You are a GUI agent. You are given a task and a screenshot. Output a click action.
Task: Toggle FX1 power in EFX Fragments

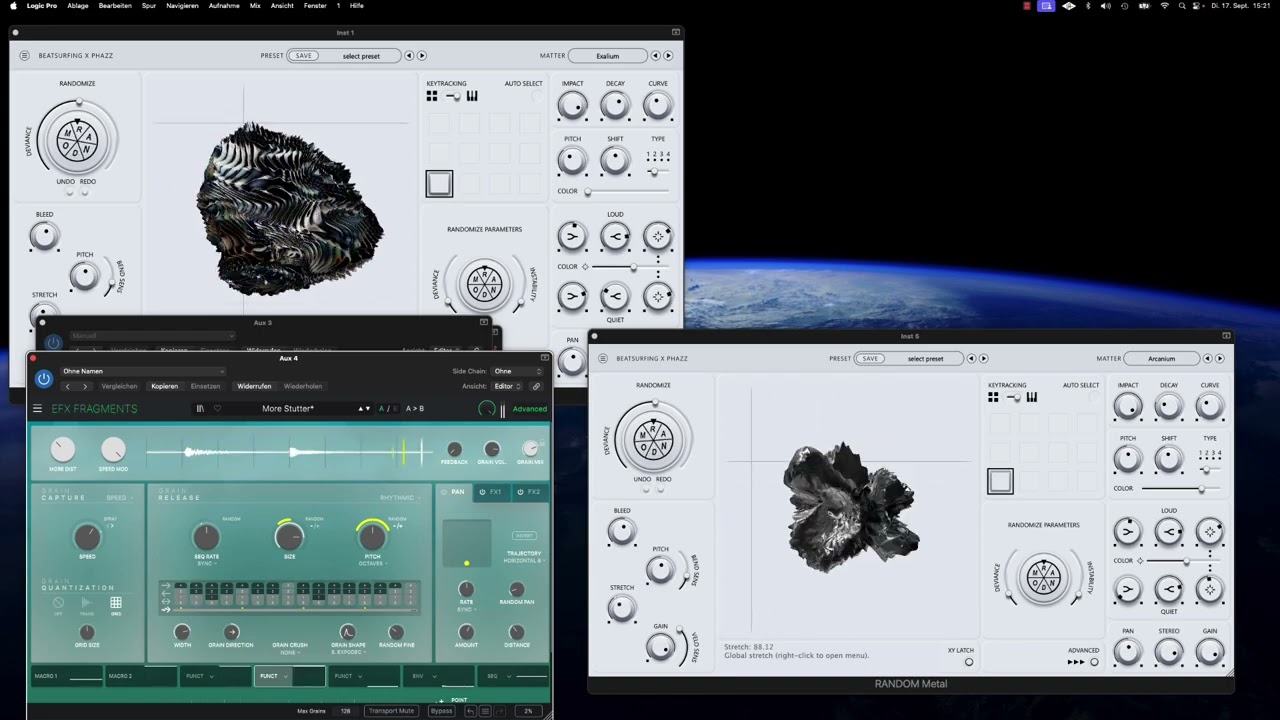(x=482, y=492)
